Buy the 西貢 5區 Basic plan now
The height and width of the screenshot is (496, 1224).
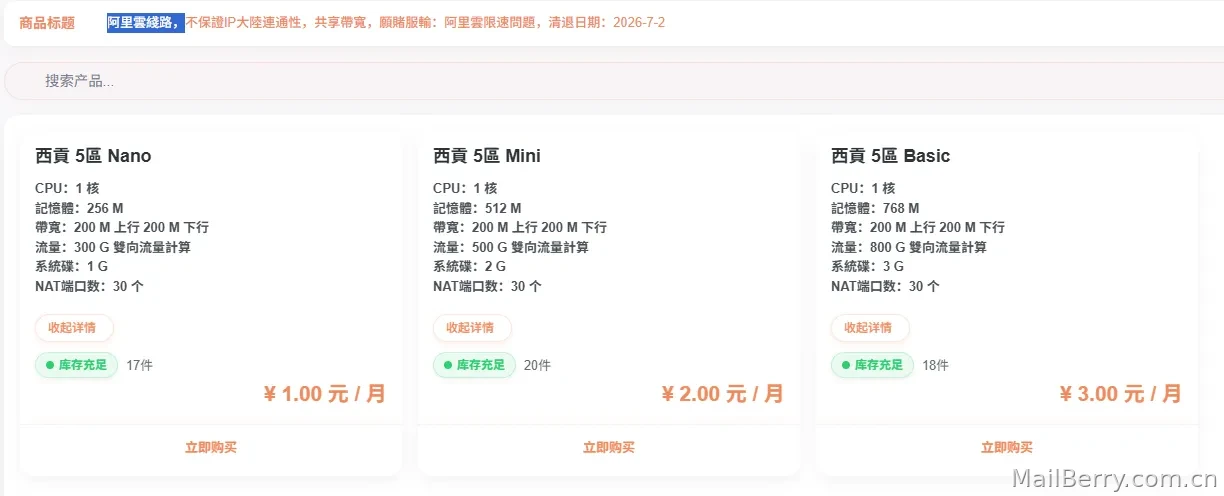click(x=1007, y=448)
